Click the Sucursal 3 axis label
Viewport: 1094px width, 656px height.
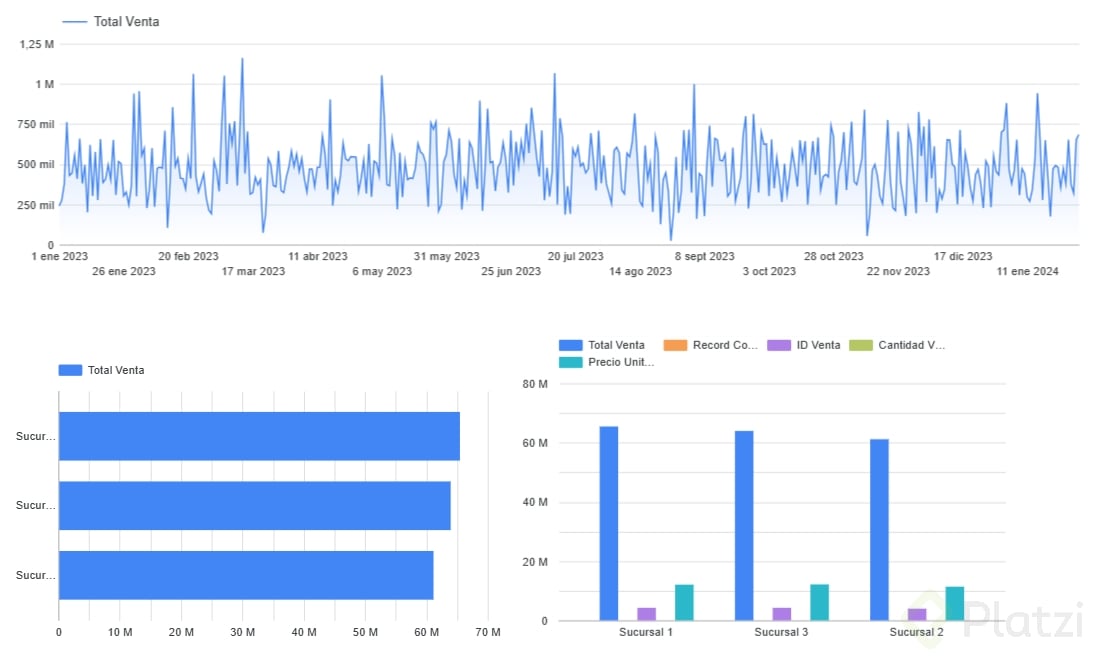pos(781,632)
